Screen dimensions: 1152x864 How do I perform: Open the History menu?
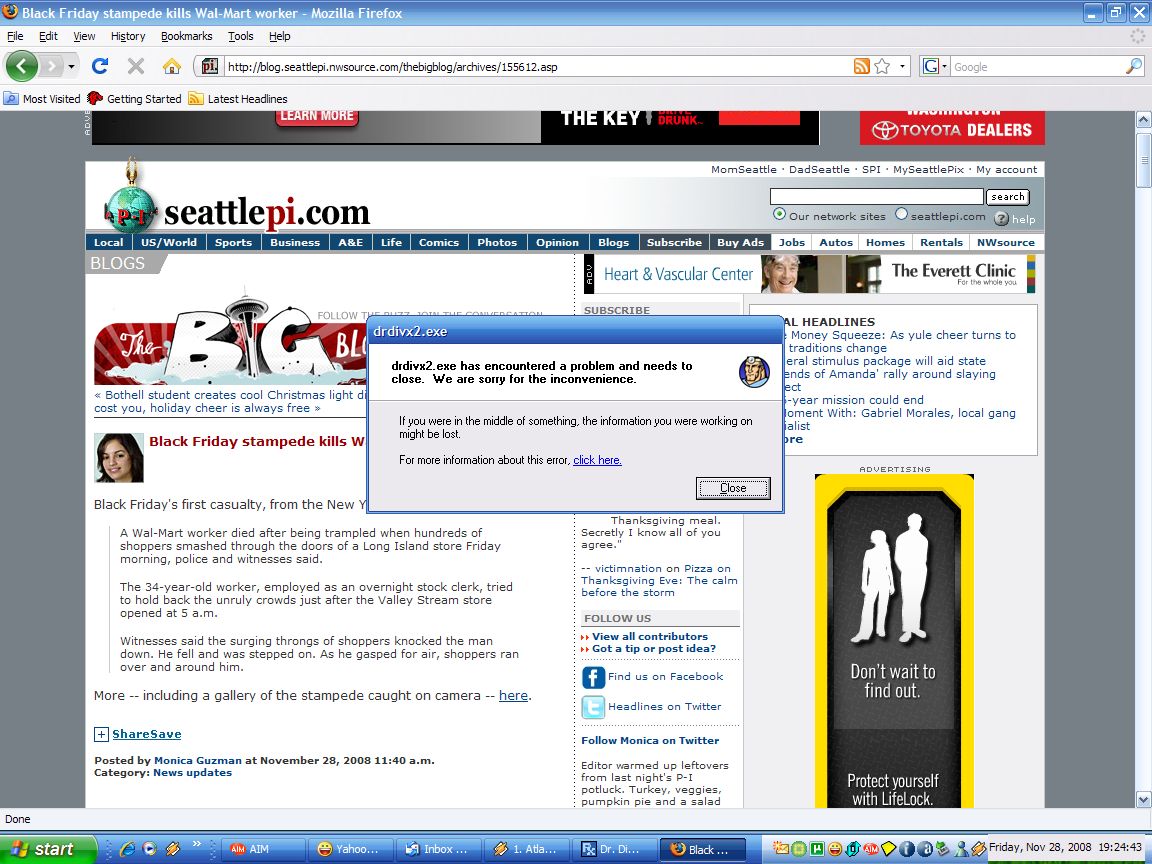(128, 36)
